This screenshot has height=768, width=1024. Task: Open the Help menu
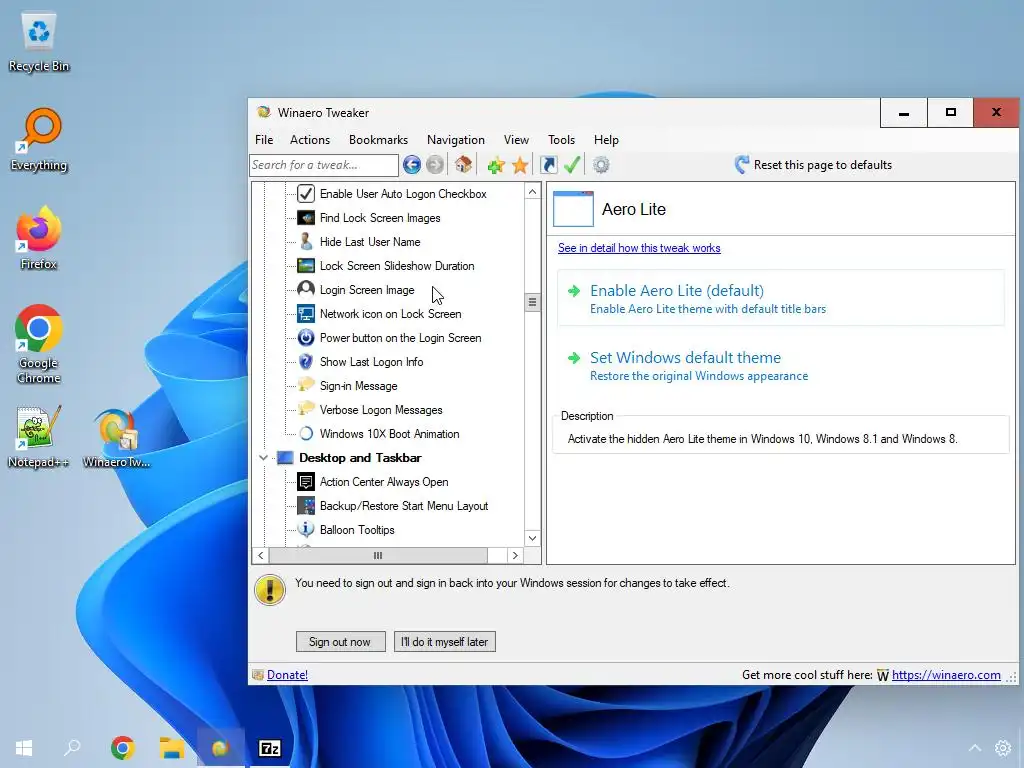[x=605, y=140]
